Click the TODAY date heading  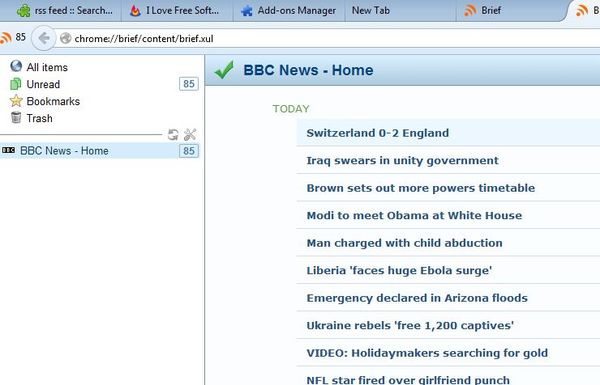tap(291, 109)
